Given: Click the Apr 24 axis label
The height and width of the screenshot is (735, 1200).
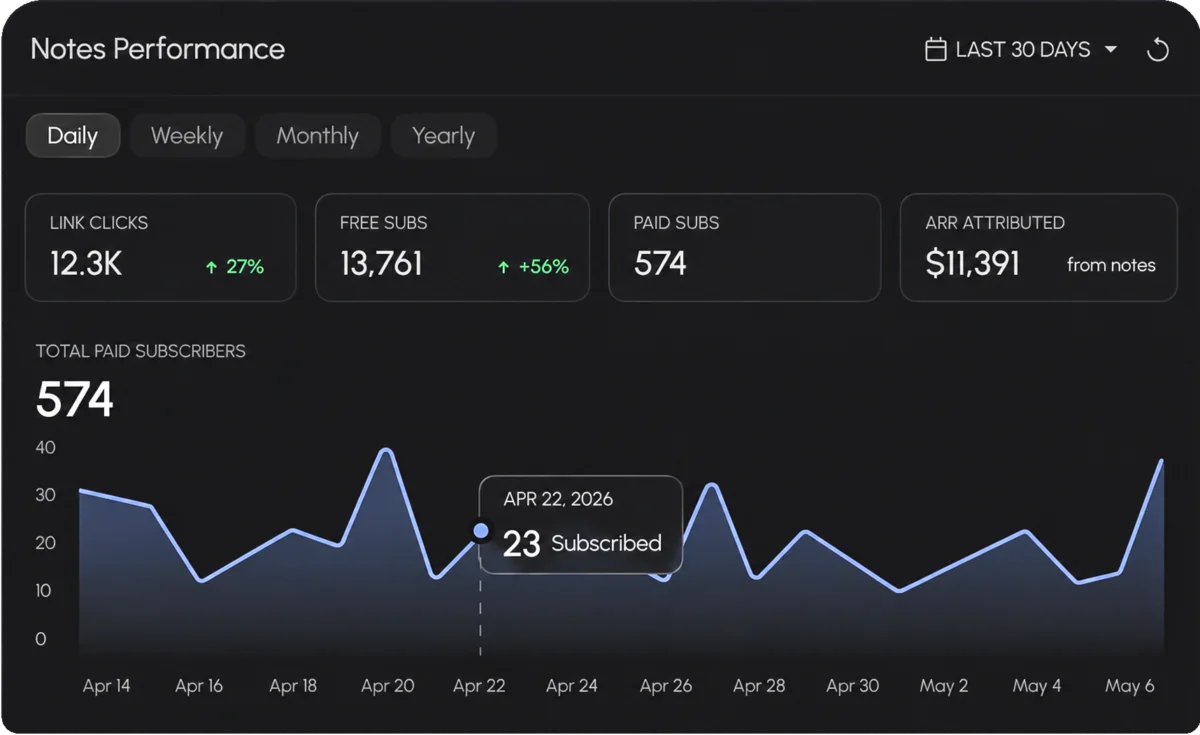Looking at the screenshot, I should point(572,686).
